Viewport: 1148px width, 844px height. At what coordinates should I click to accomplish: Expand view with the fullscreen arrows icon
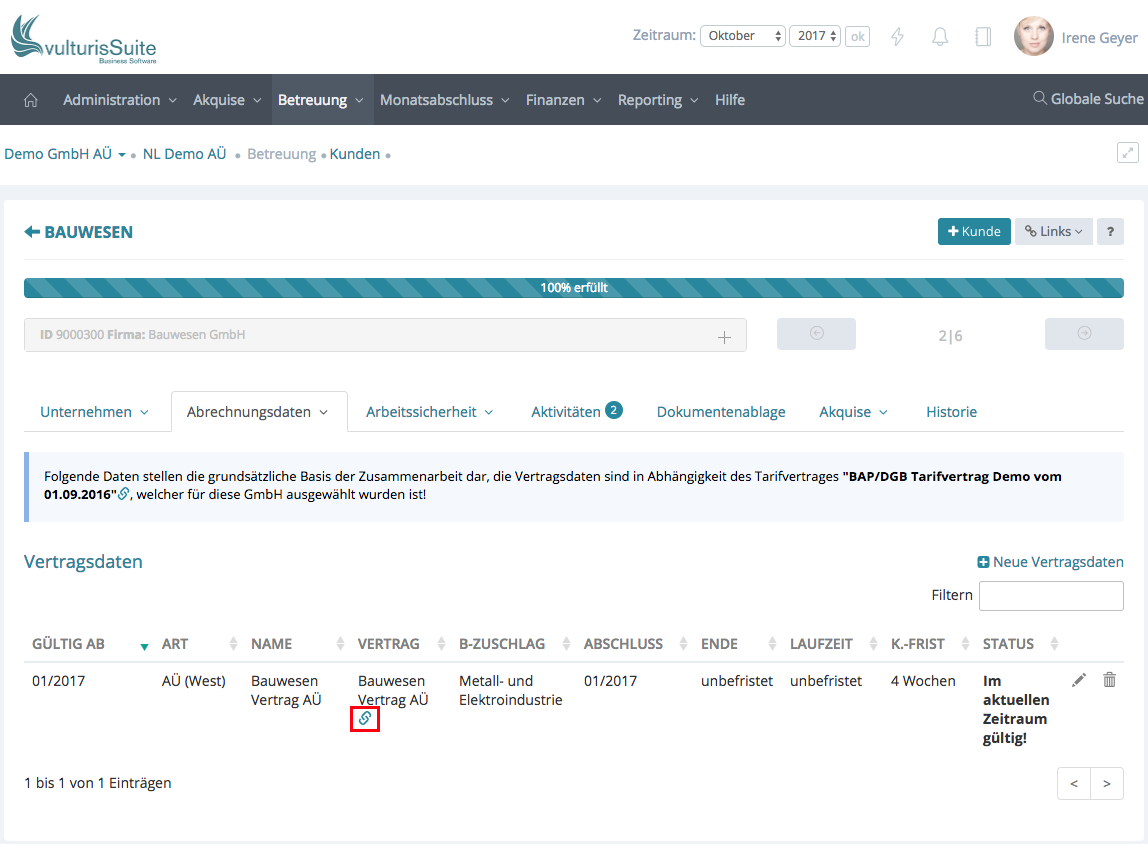click(1127, 153)
